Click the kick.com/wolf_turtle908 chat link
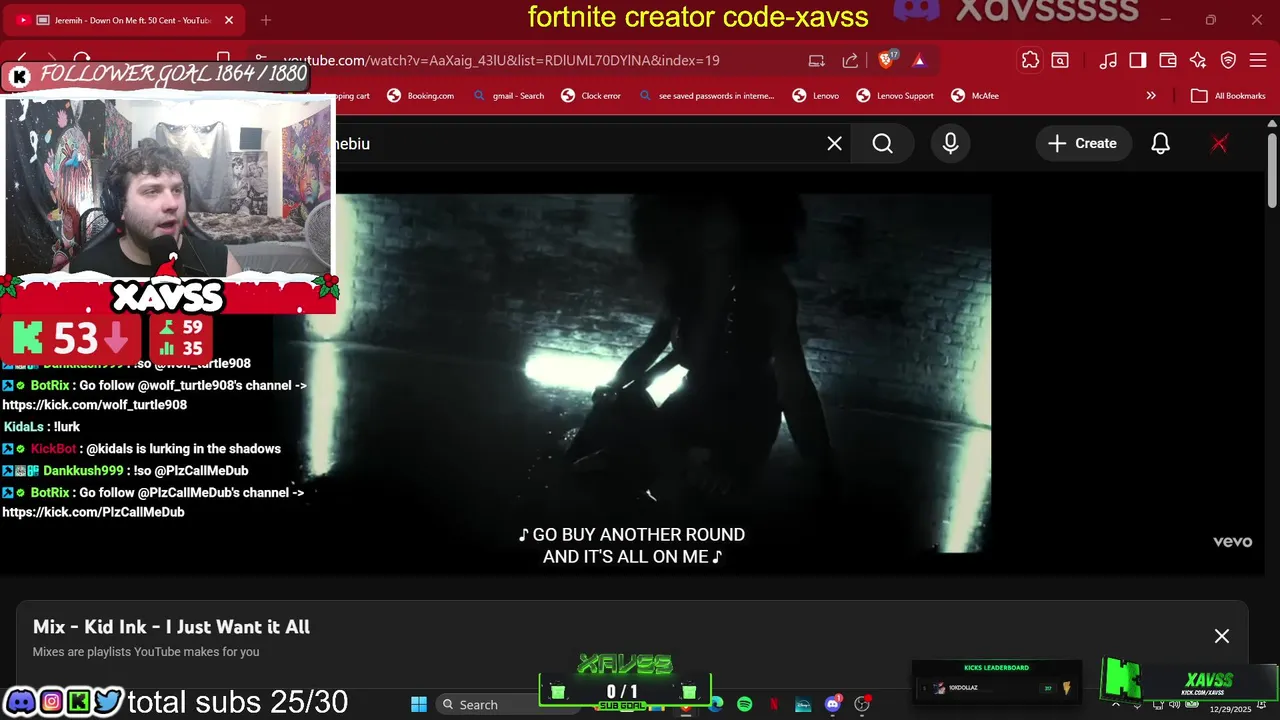The width and height of the screenshot is (1280, 720). [x=94, y=405]
